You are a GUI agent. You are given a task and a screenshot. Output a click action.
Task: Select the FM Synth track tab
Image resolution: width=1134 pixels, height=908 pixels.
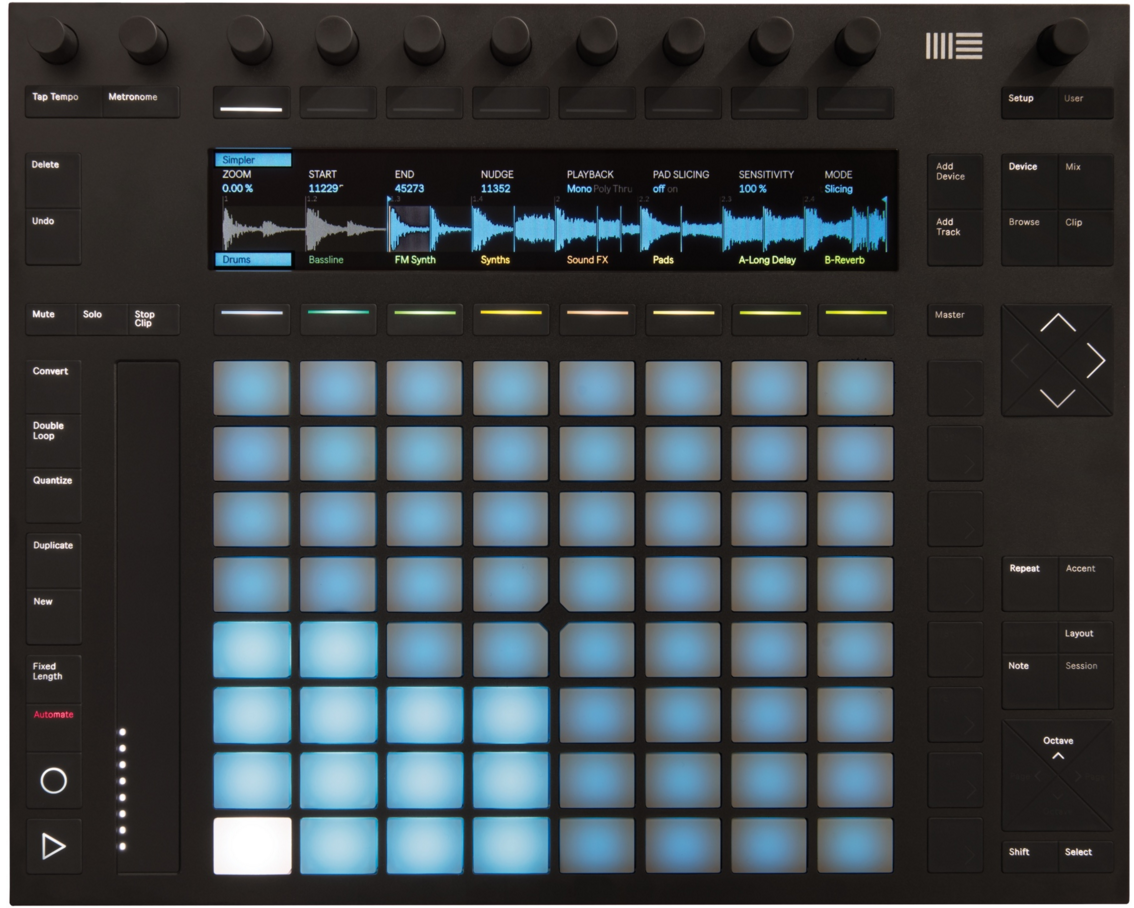point(413,261)
